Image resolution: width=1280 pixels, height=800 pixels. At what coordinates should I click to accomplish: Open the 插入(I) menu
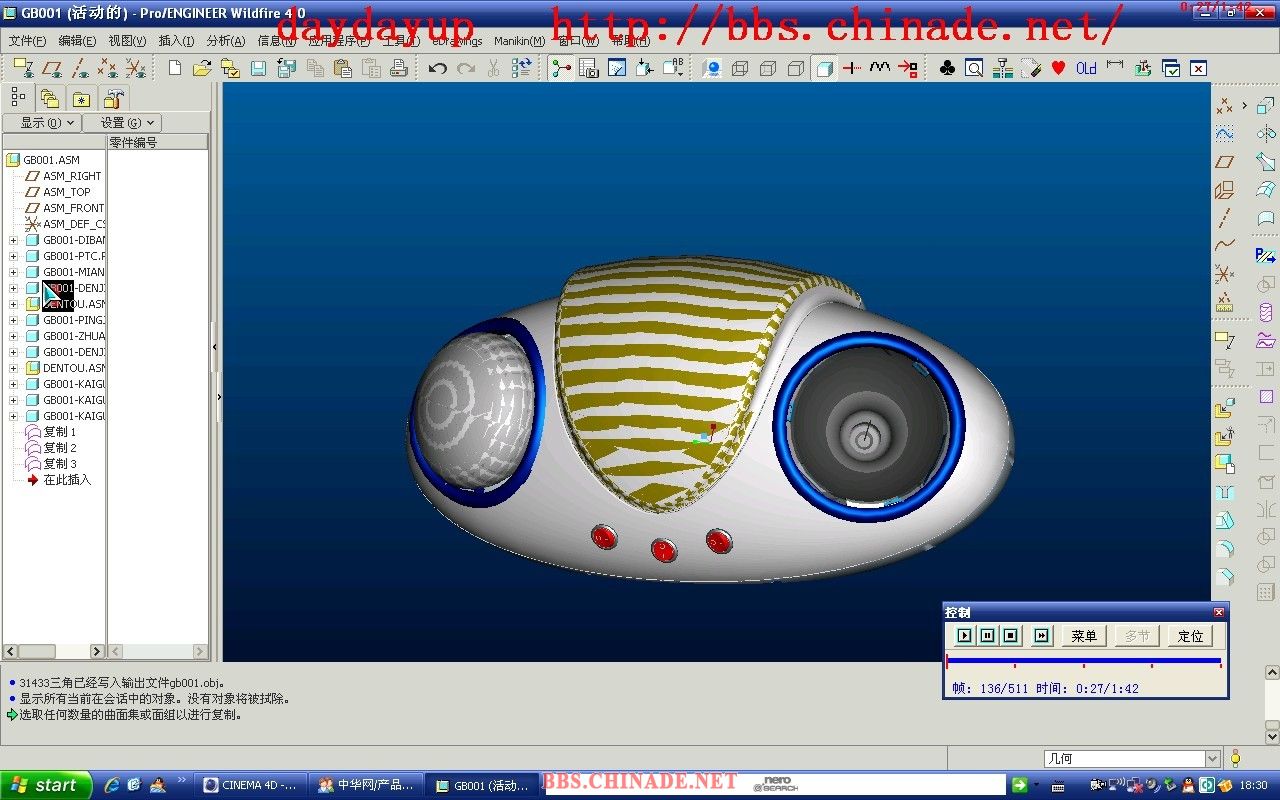click(x=176, y=41)
